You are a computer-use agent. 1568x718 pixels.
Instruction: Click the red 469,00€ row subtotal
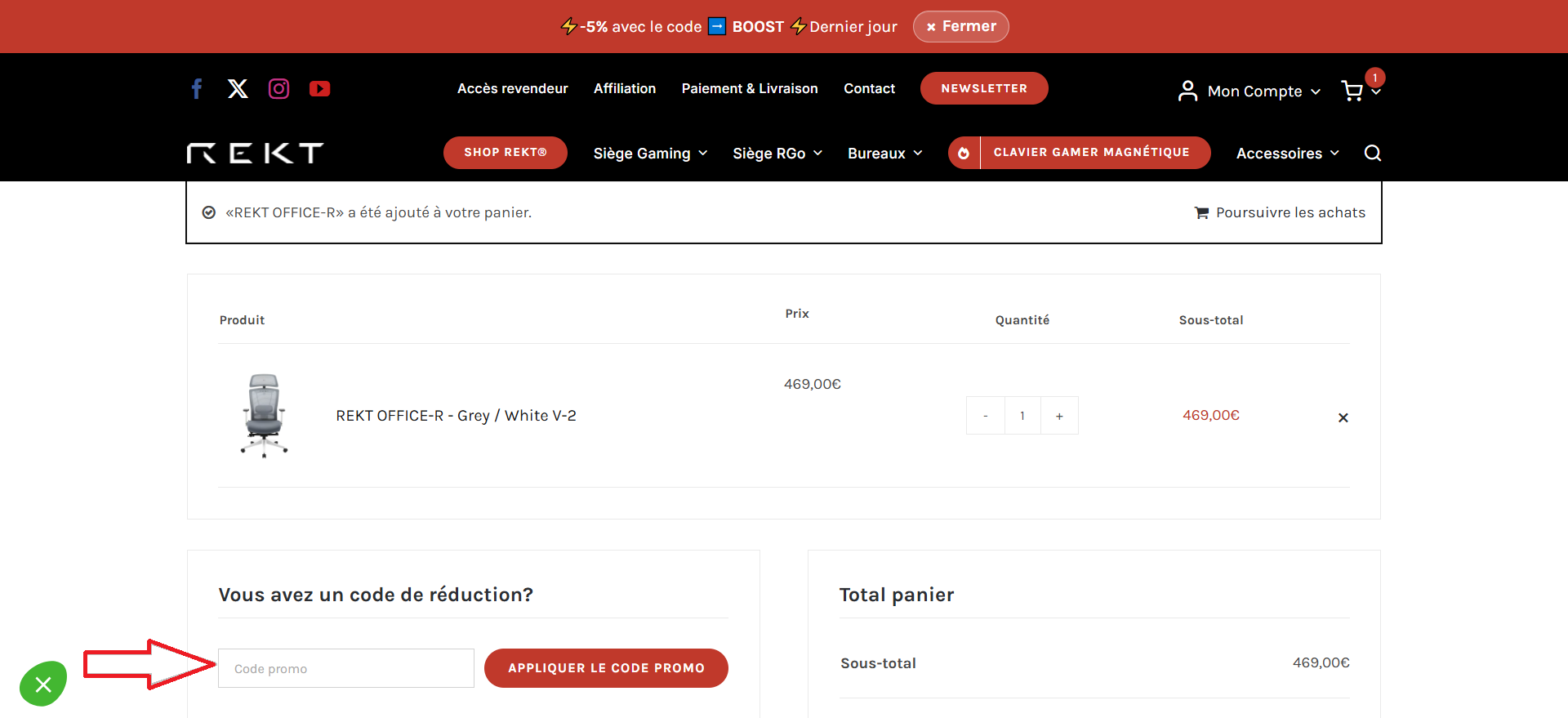point(1211,415)
